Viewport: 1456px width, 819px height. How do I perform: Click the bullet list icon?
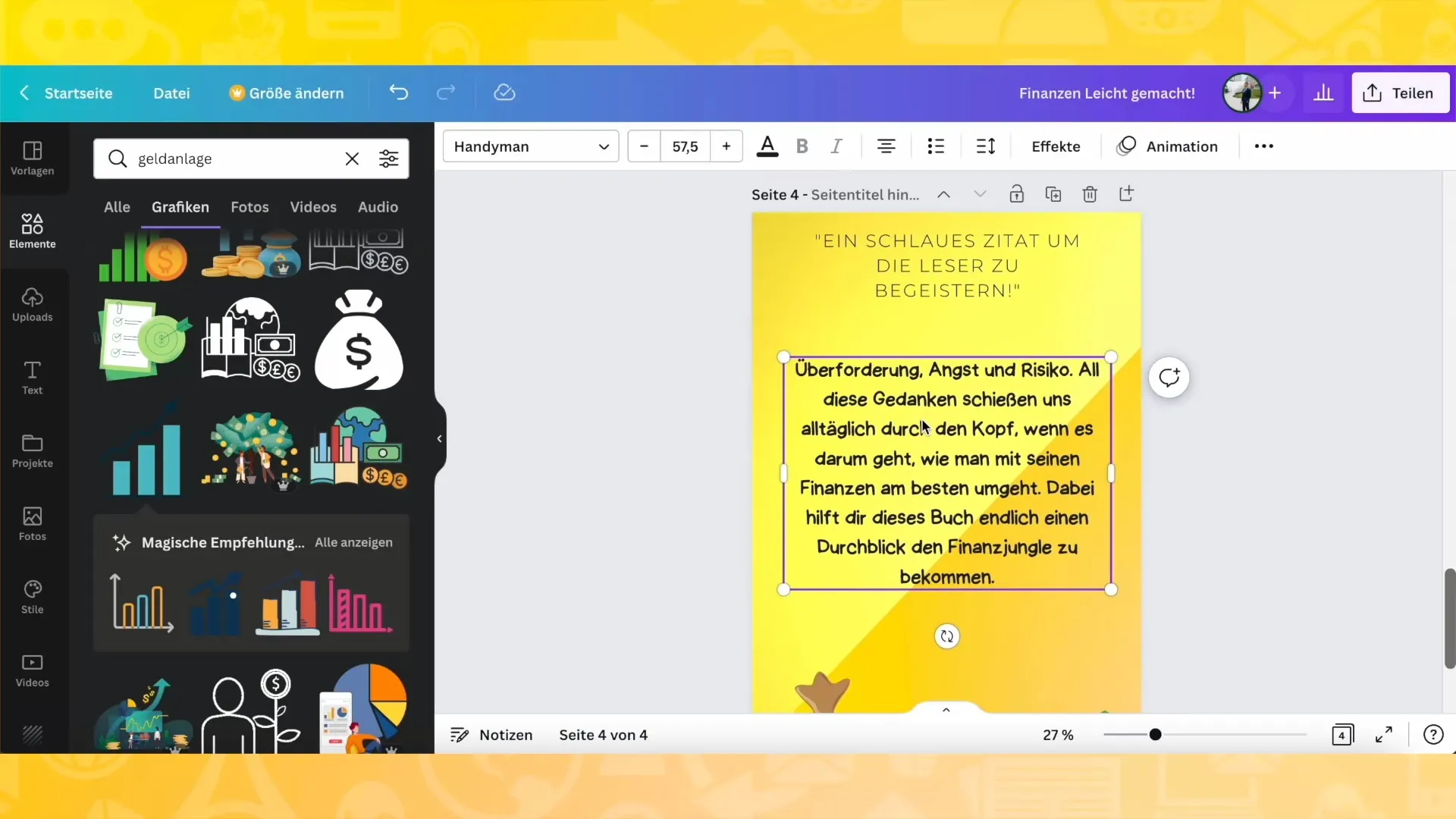935,146
